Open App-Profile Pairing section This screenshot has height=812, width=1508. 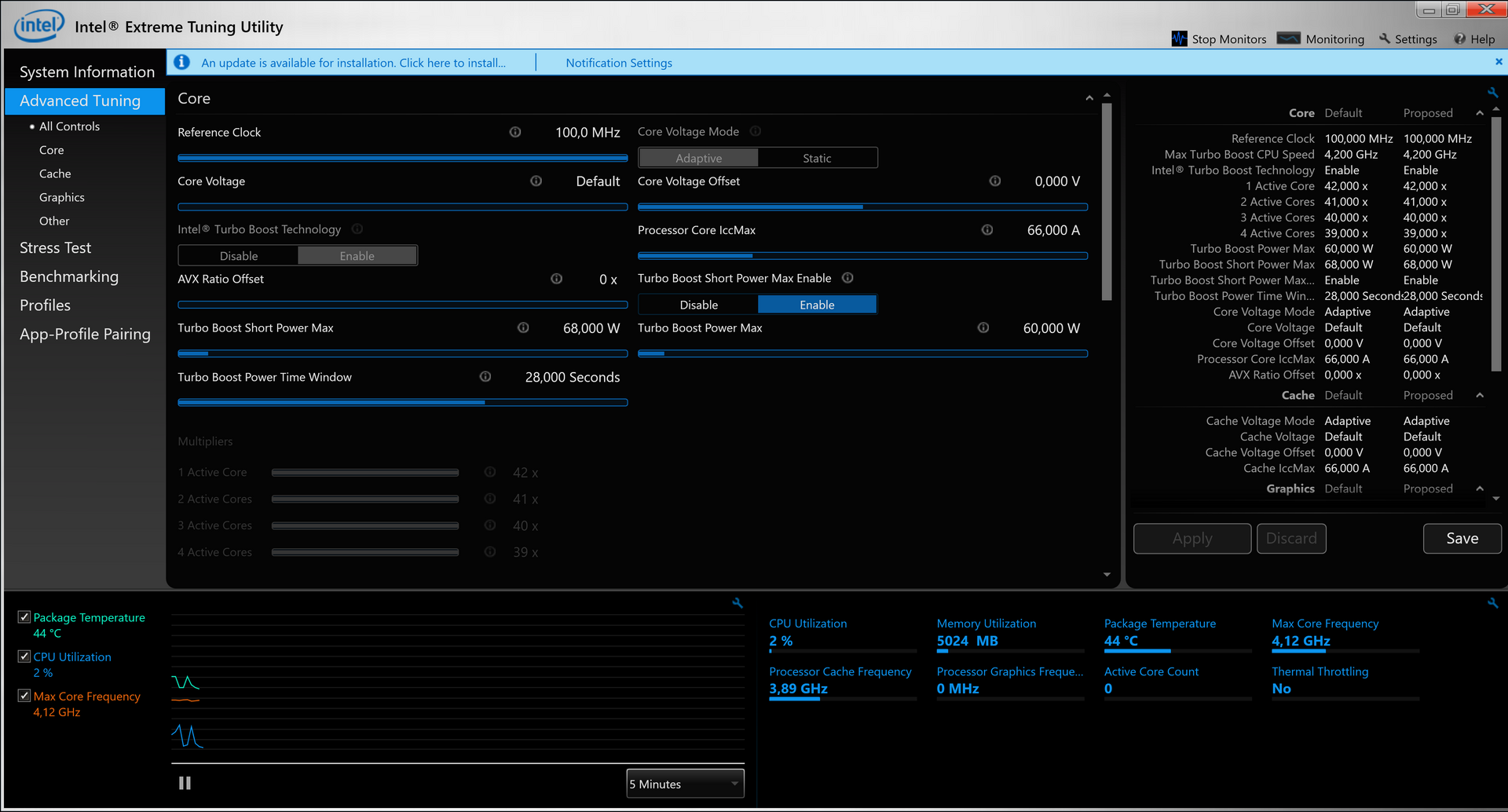pyautogui.click(x=85, y=334)
